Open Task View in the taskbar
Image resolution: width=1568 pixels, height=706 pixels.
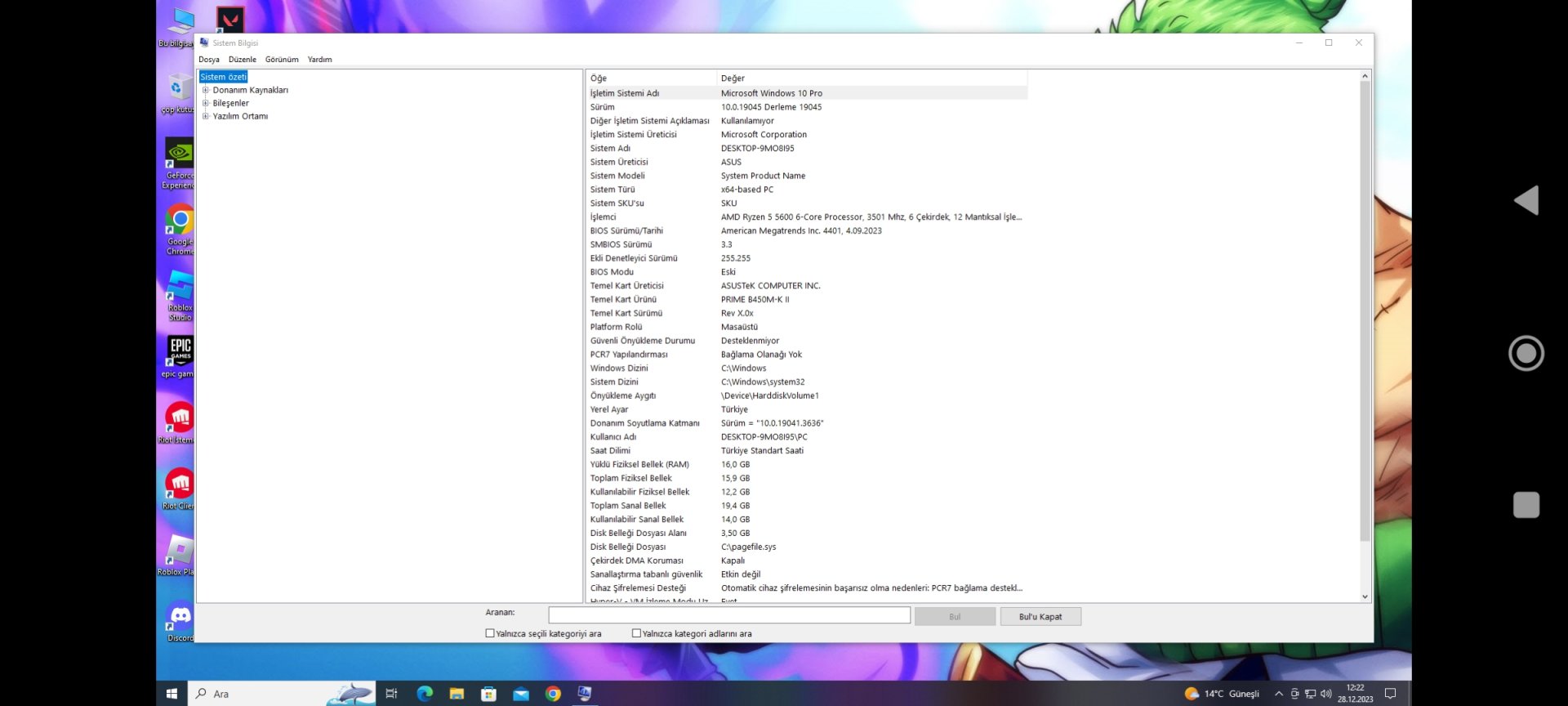391,694
